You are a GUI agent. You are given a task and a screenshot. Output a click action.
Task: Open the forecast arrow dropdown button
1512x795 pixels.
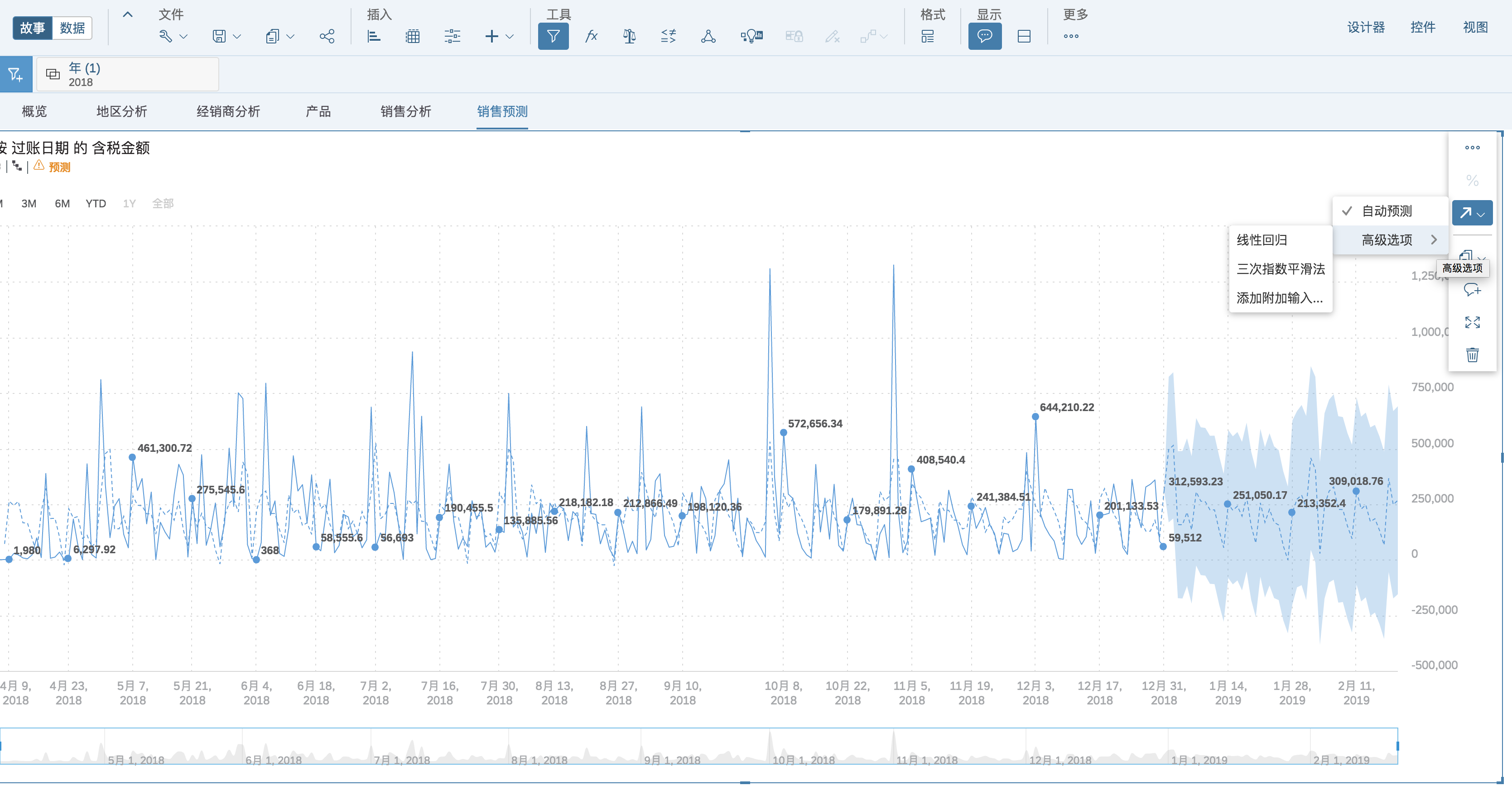[x=1472, y=213]
